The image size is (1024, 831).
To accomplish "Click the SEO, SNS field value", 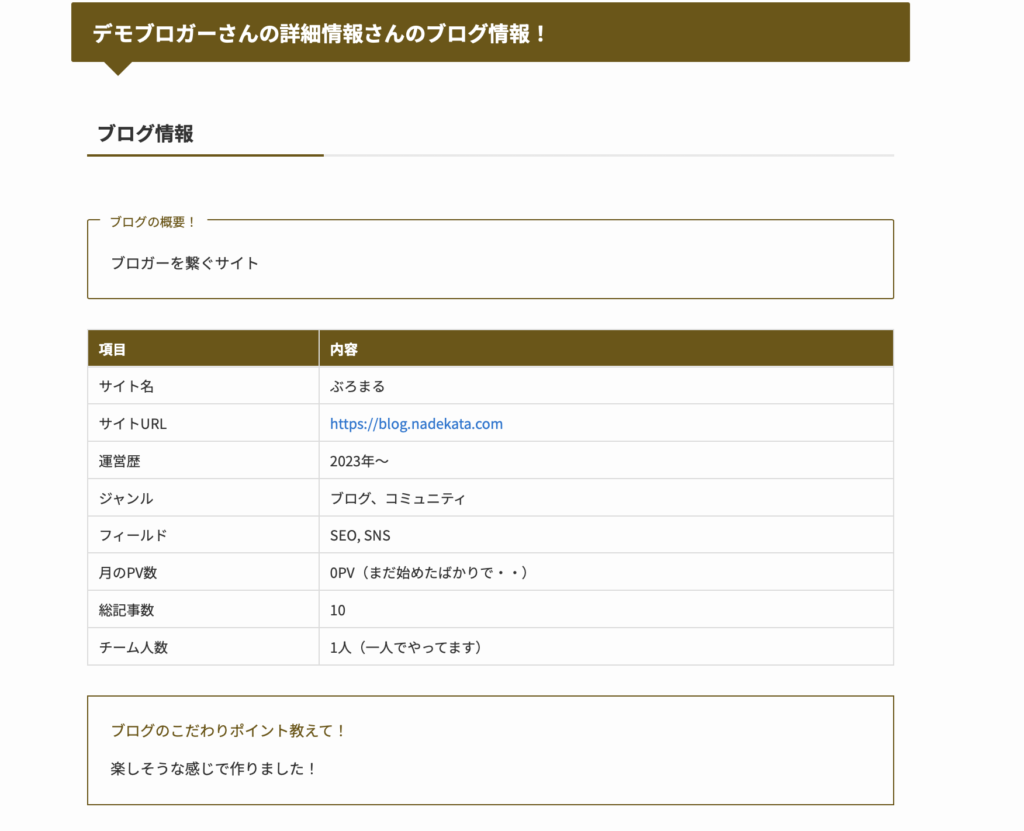I will pyautogui.click(x=360, y=536).
